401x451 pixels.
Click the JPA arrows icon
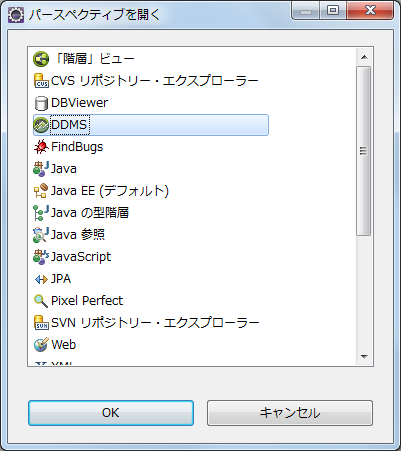(41, 279)
